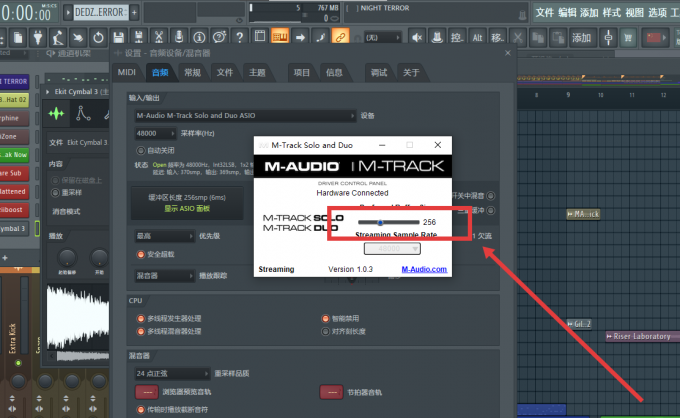Viewport: 680px width, 418px height.
Task: Open the 最高 priority dropdown
Action: 164,236
